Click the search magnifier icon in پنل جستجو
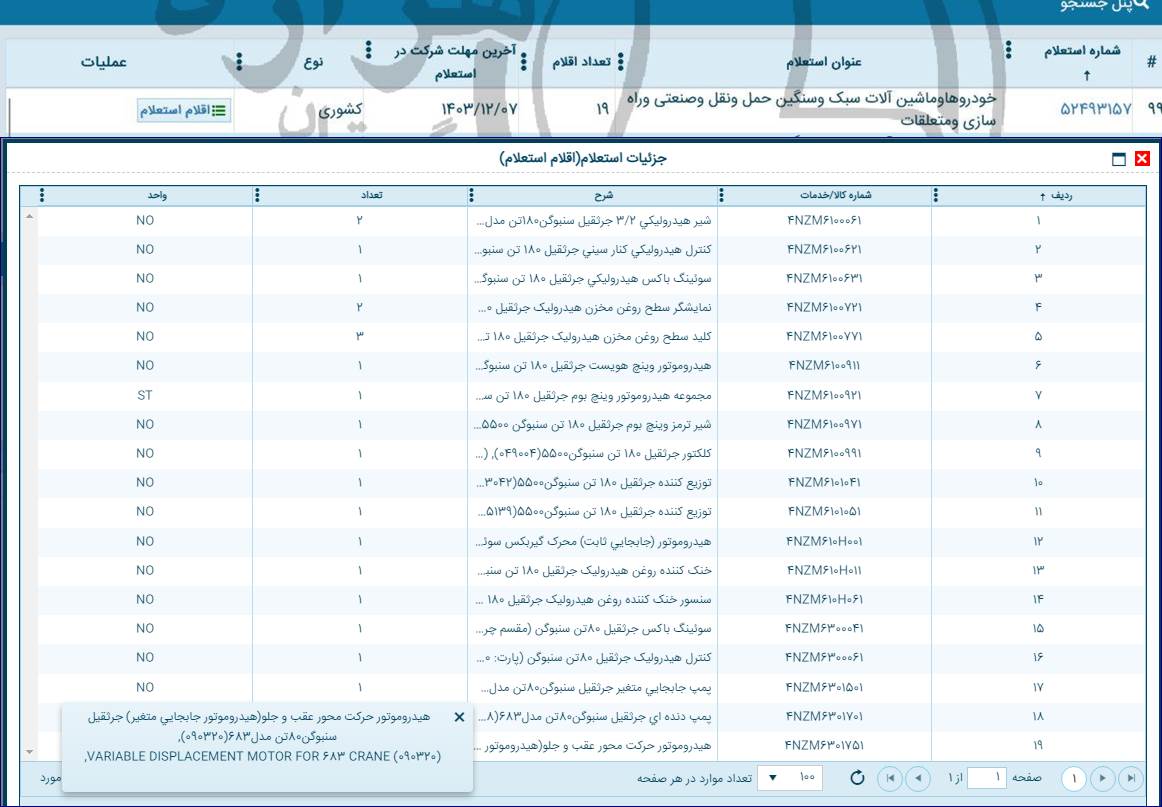1162x807 pixels. 1146,6
